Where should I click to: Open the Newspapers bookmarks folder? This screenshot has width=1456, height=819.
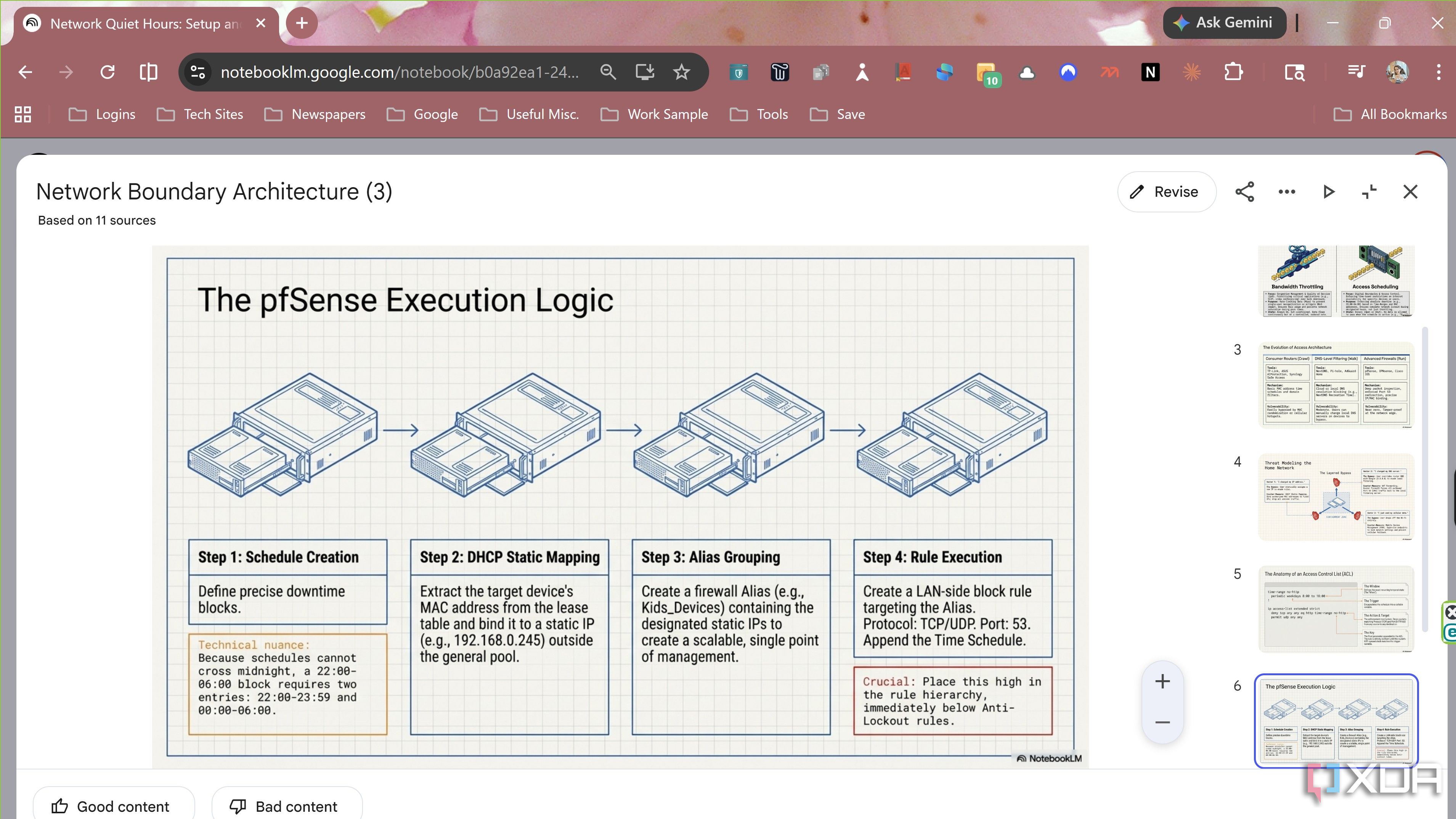tap(315, 114)
